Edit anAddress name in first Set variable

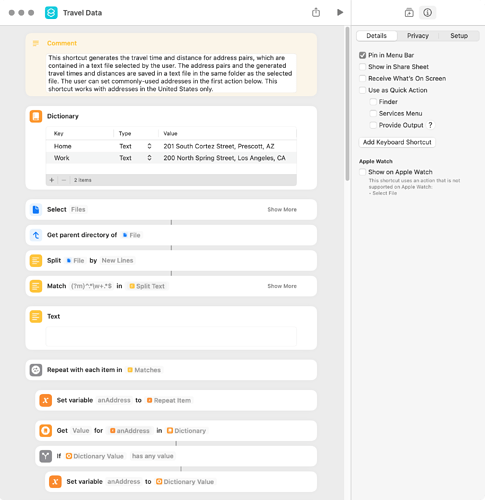click(x=114, y=400)
